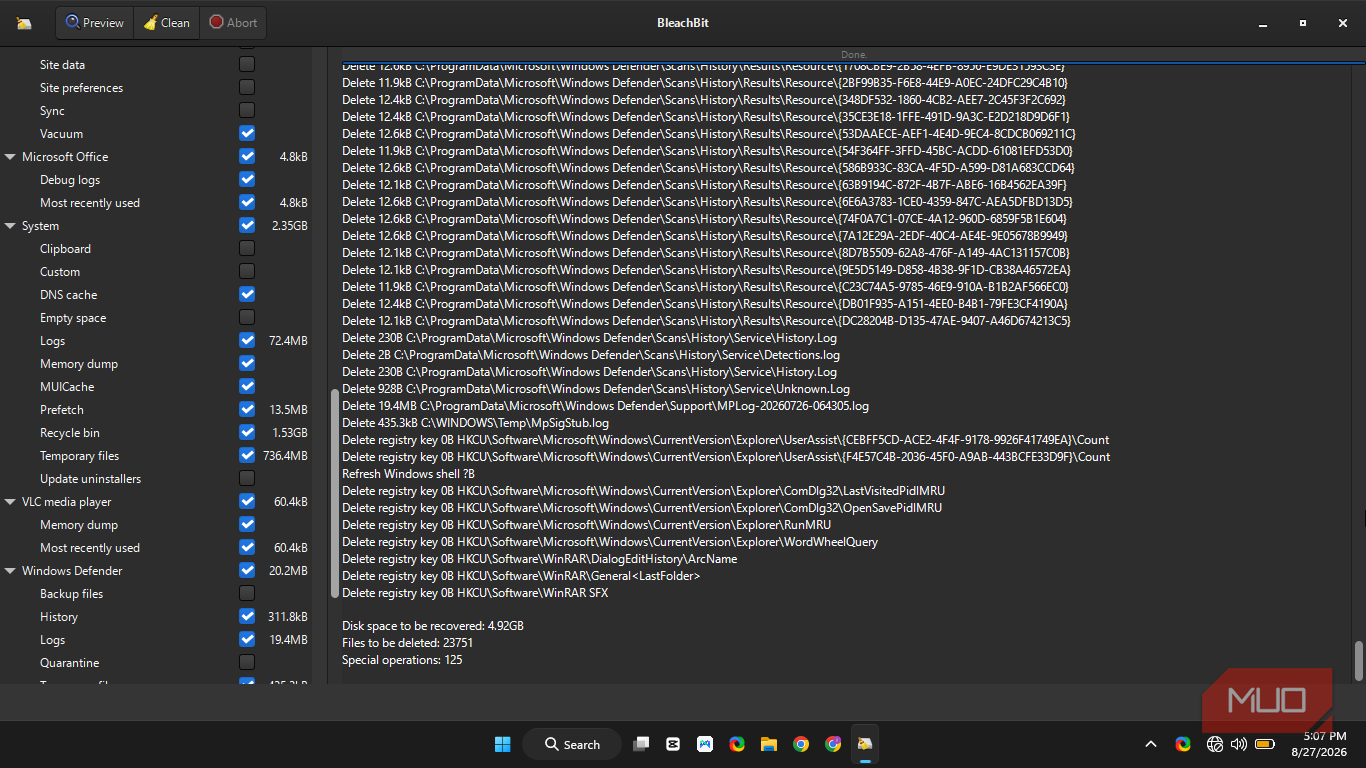The height and width of the screenshot is (768, 1366).
Task: Open Task View from the taskbar
Action: coord(641,744)
